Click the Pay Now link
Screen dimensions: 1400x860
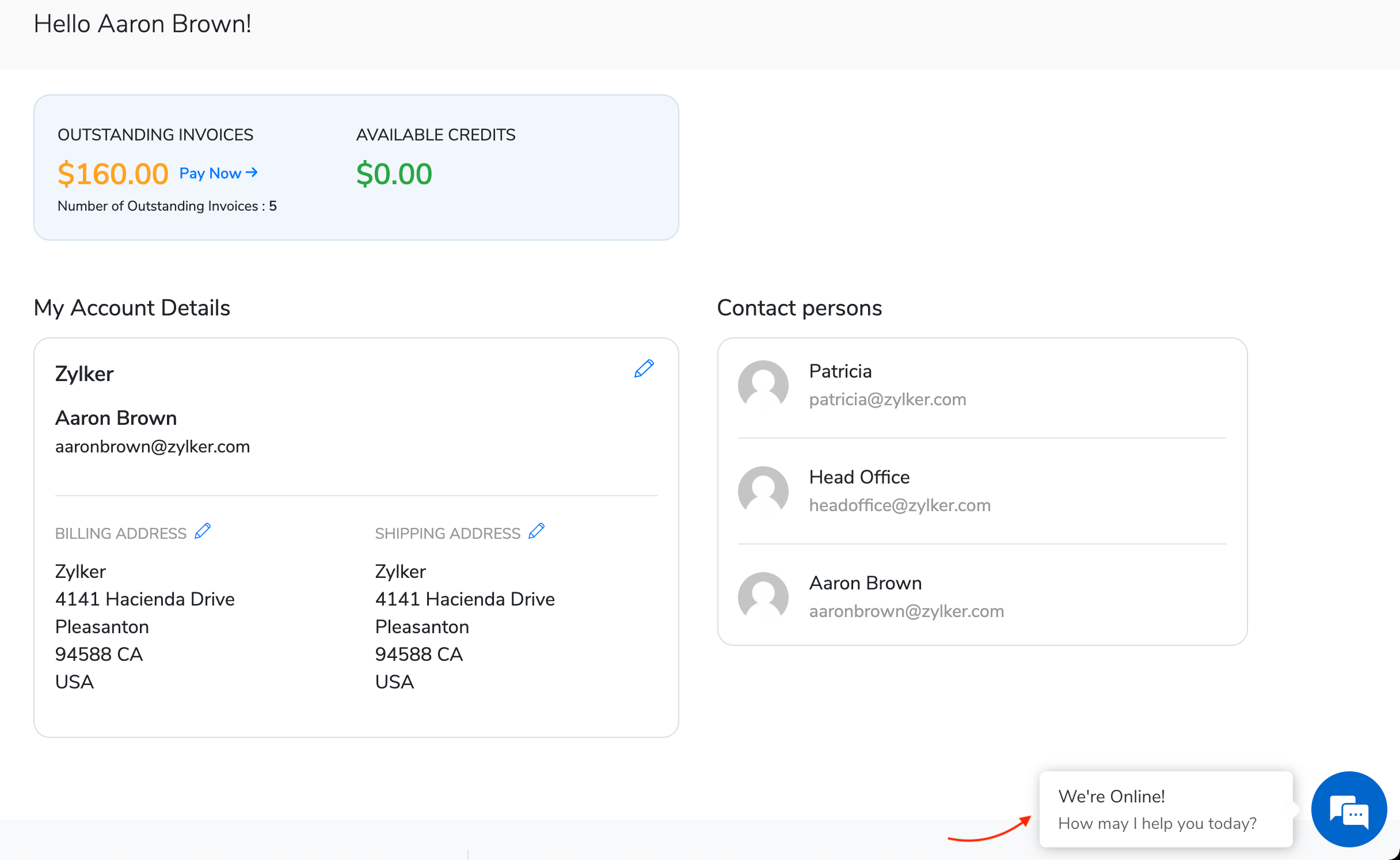coord(217,173)
